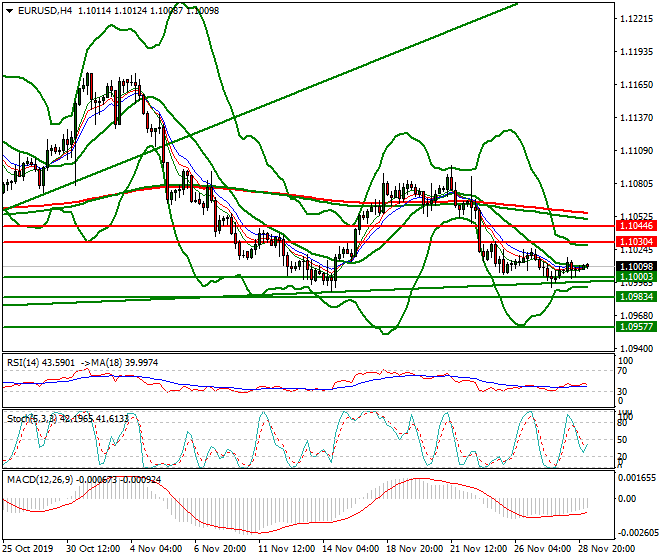
Task: Click the 14 Nov 04:00 time label
Action: 351,549
